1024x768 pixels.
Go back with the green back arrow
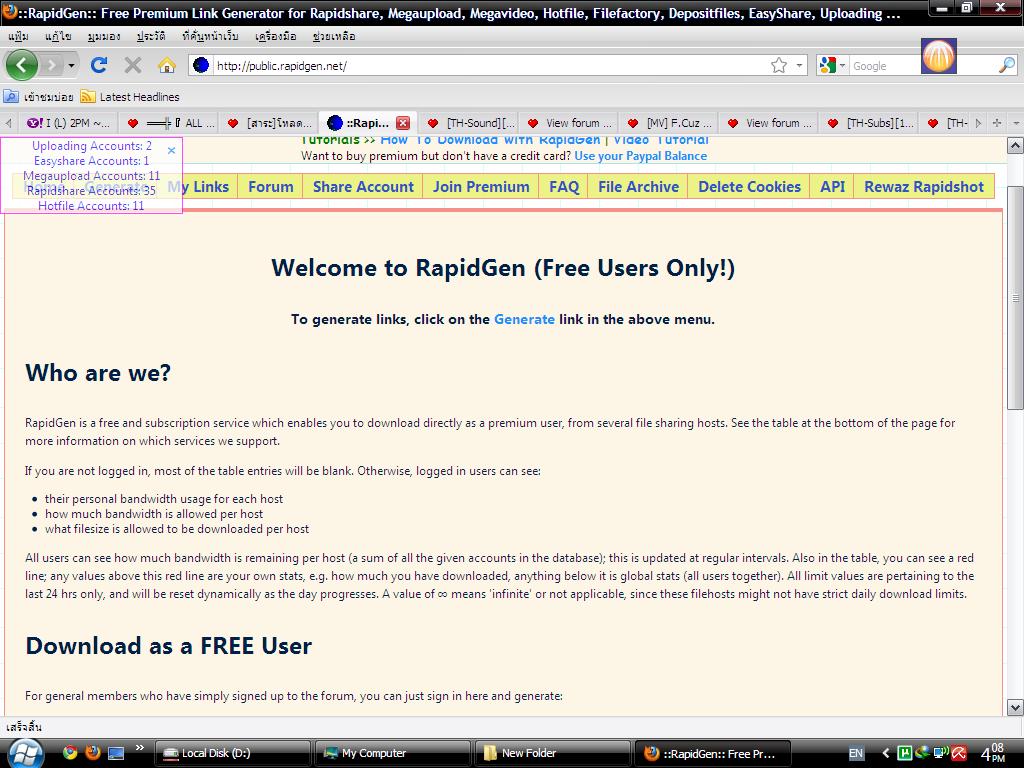coord(22,65)
